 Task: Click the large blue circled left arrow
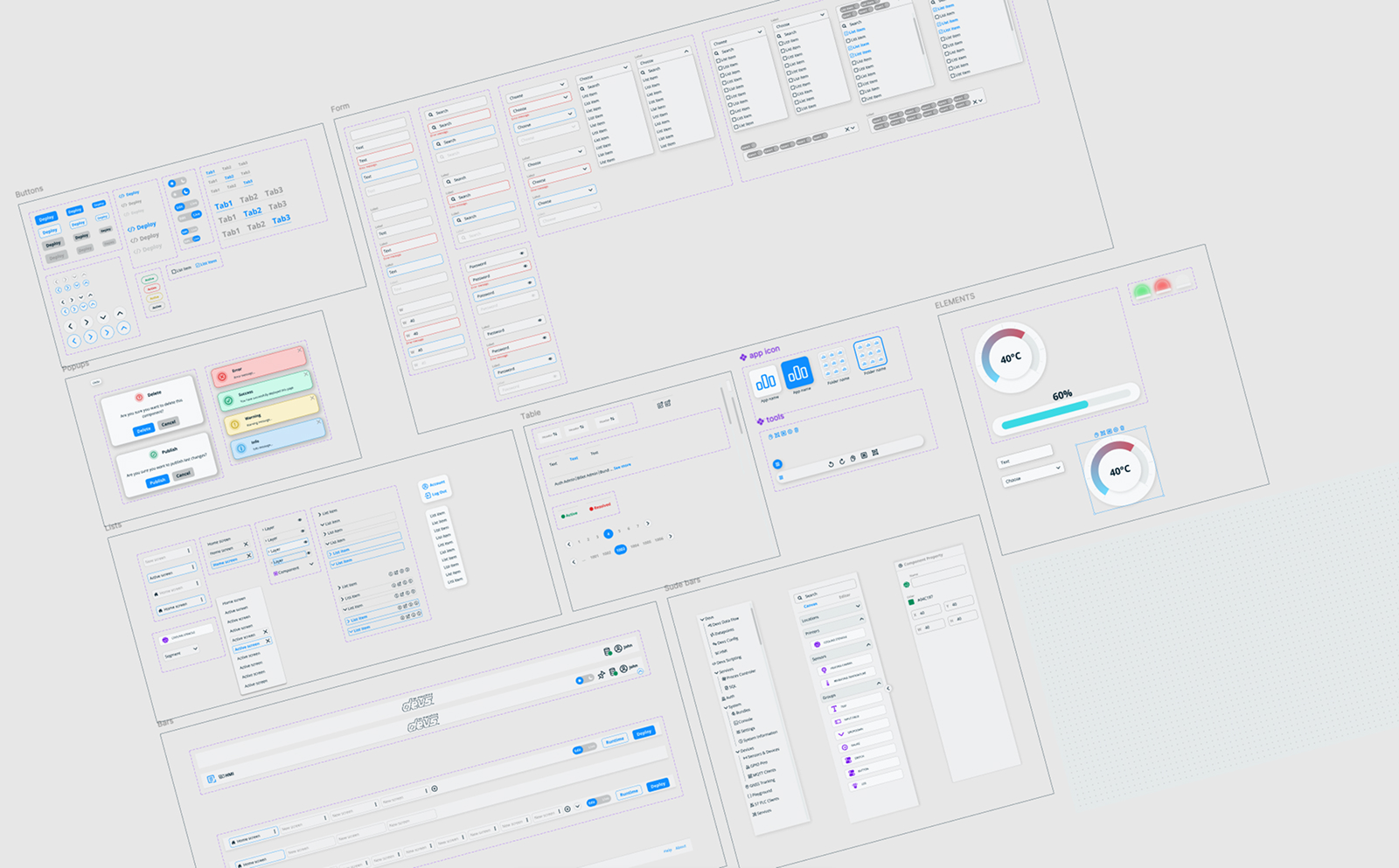pos(73,341)
